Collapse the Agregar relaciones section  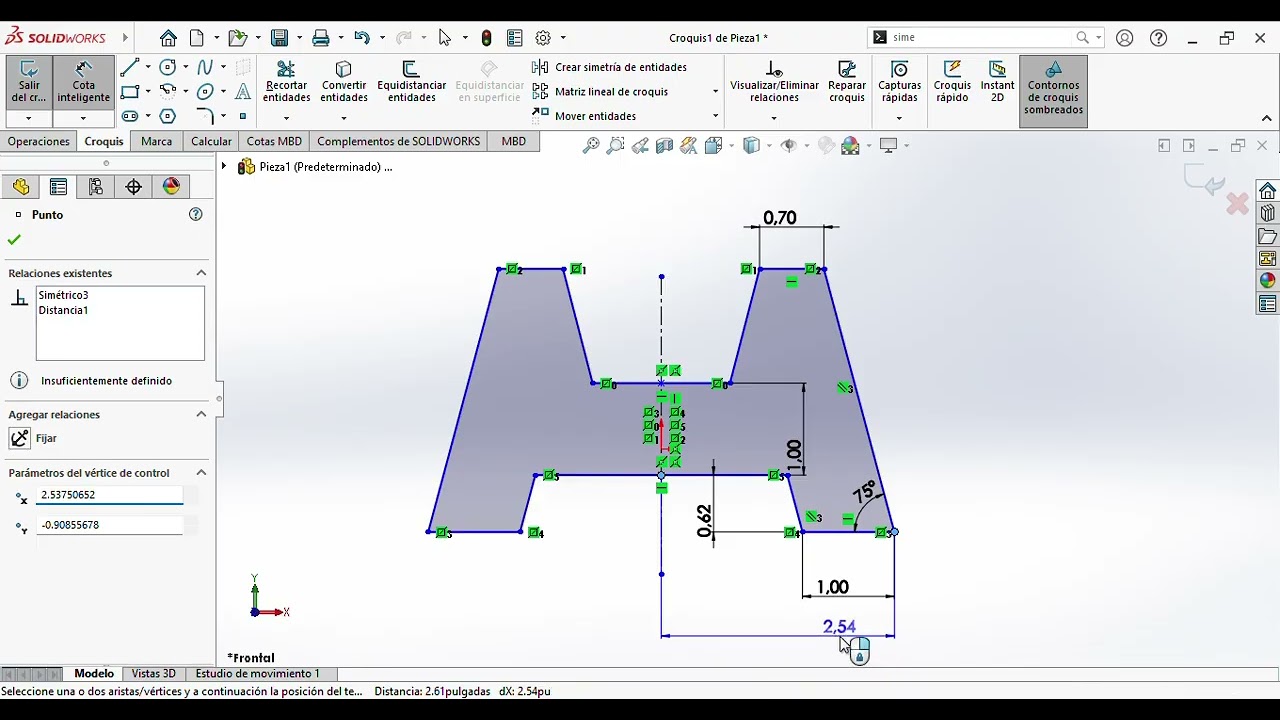pos(201,414)
